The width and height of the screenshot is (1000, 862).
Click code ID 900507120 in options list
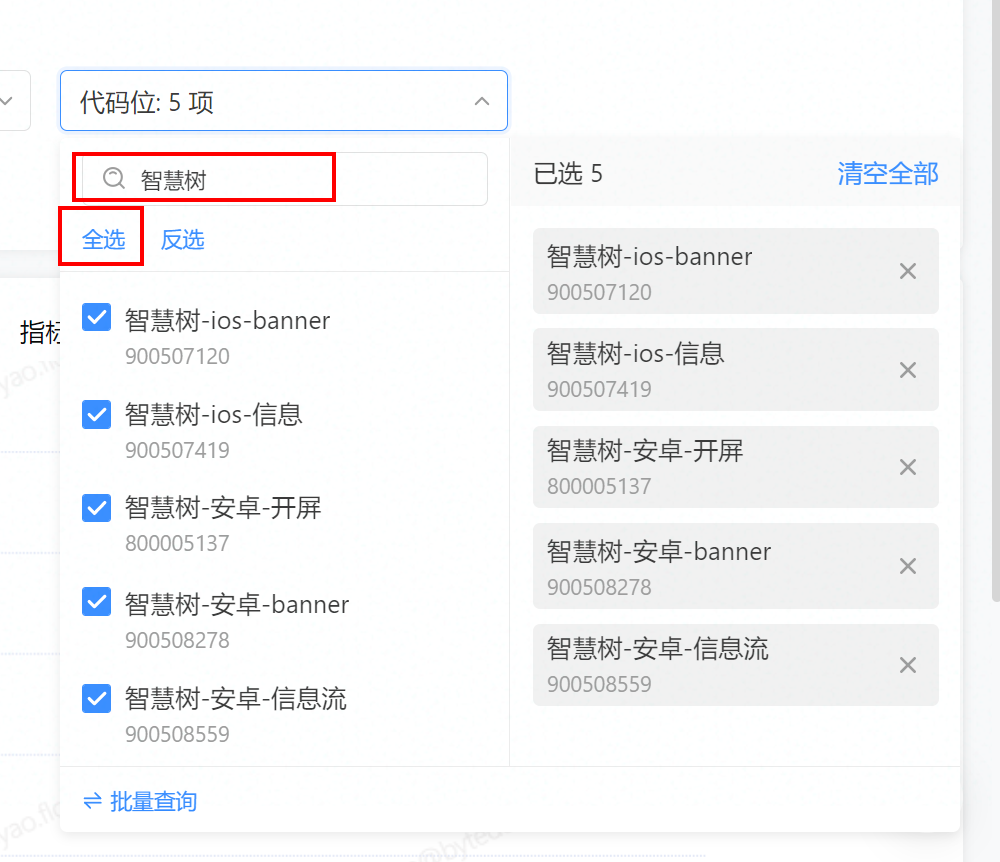(x=177, y=356)
